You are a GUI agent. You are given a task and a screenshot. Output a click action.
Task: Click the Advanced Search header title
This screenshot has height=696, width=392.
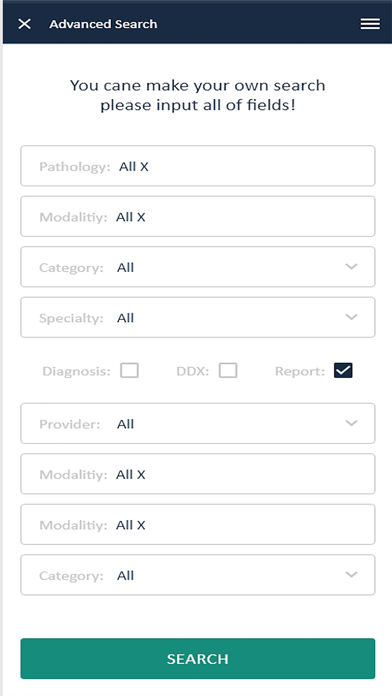[103, 24]
